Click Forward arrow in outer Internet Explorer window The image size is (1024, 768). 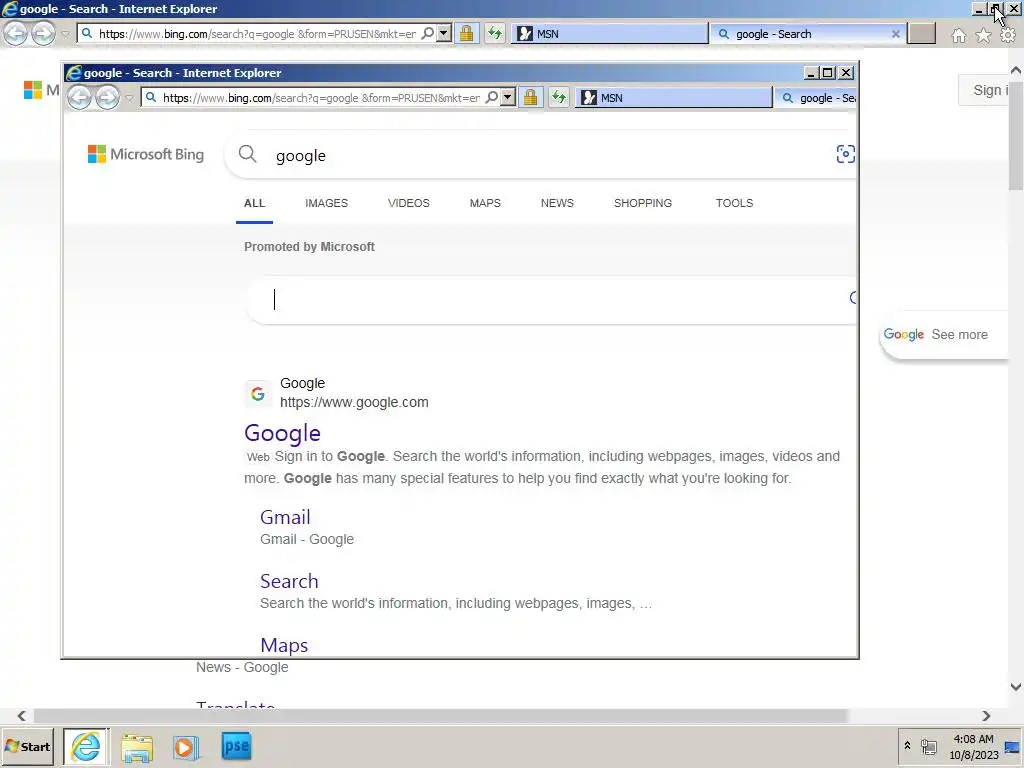43,33
